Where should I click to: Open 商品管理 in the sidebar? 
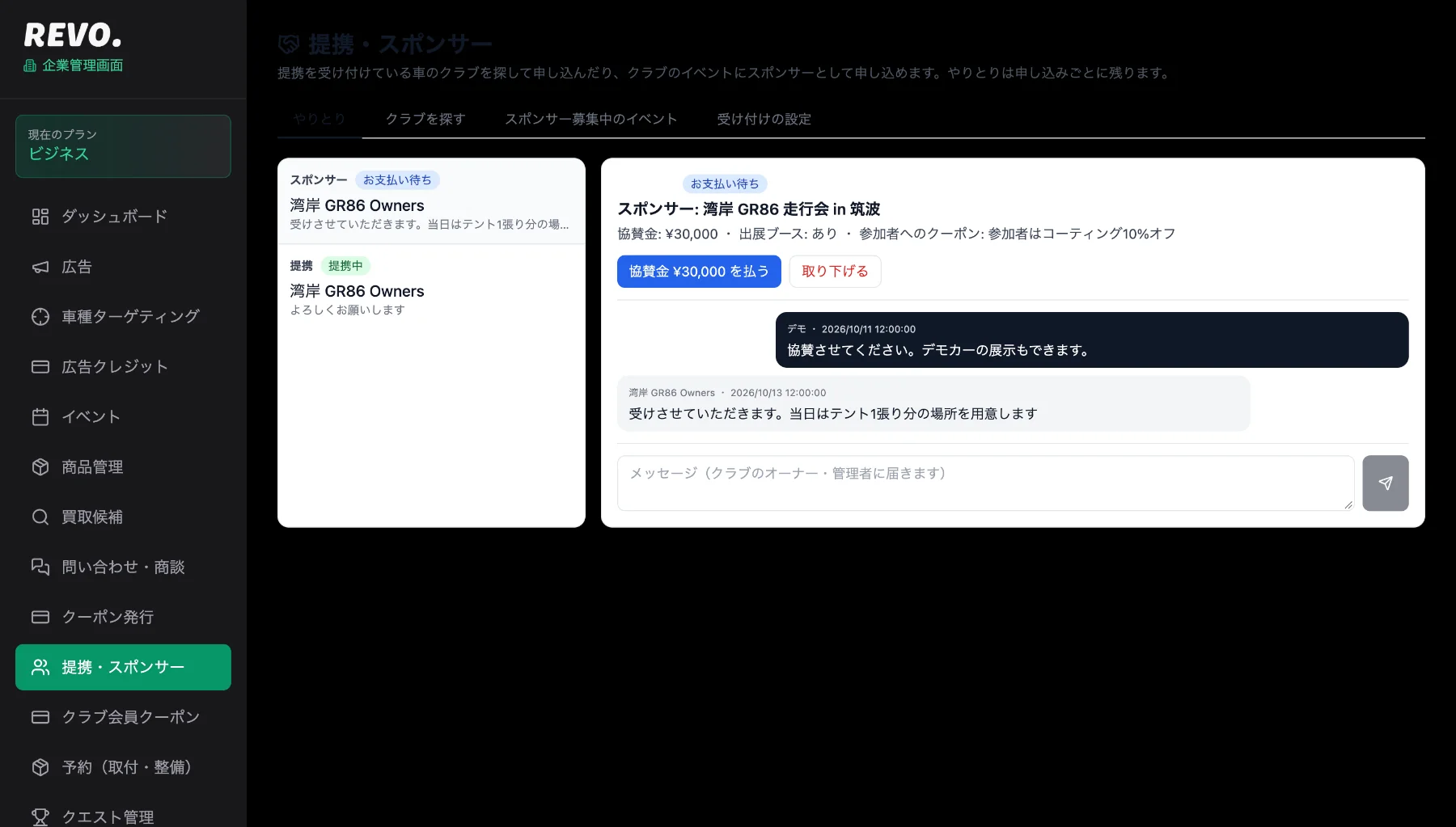(123, 467)
